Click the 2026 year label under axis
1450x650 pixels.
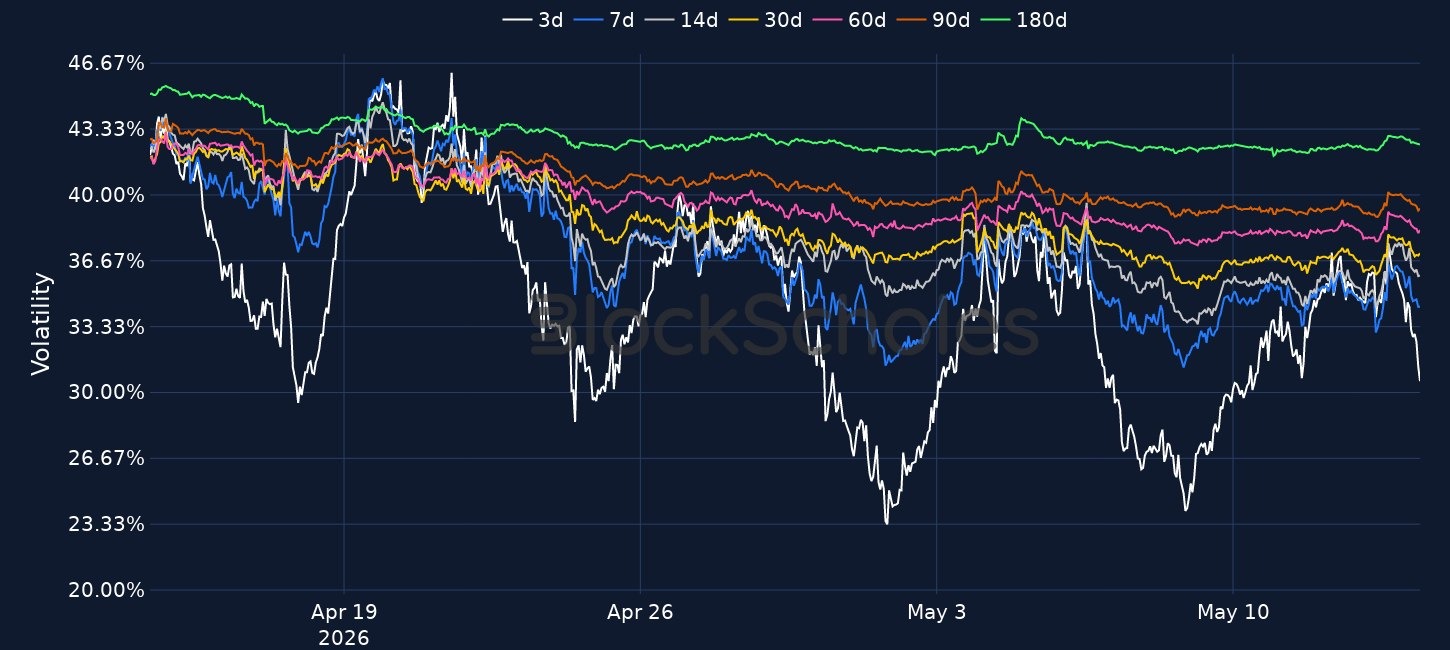pyautogui.click(x=343, y=637)
